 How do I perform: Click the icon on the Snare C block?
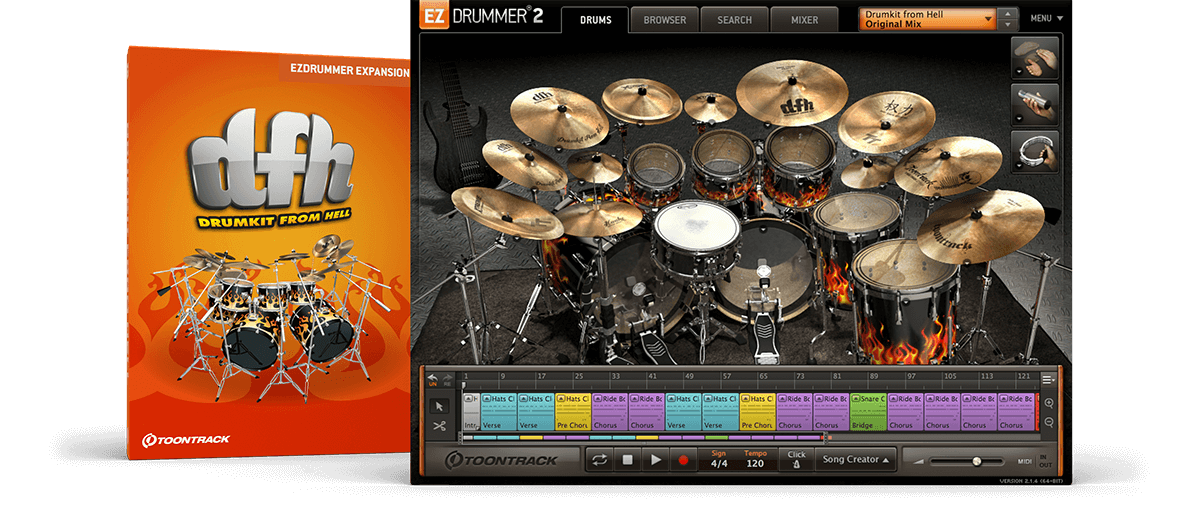coord(856,398)
